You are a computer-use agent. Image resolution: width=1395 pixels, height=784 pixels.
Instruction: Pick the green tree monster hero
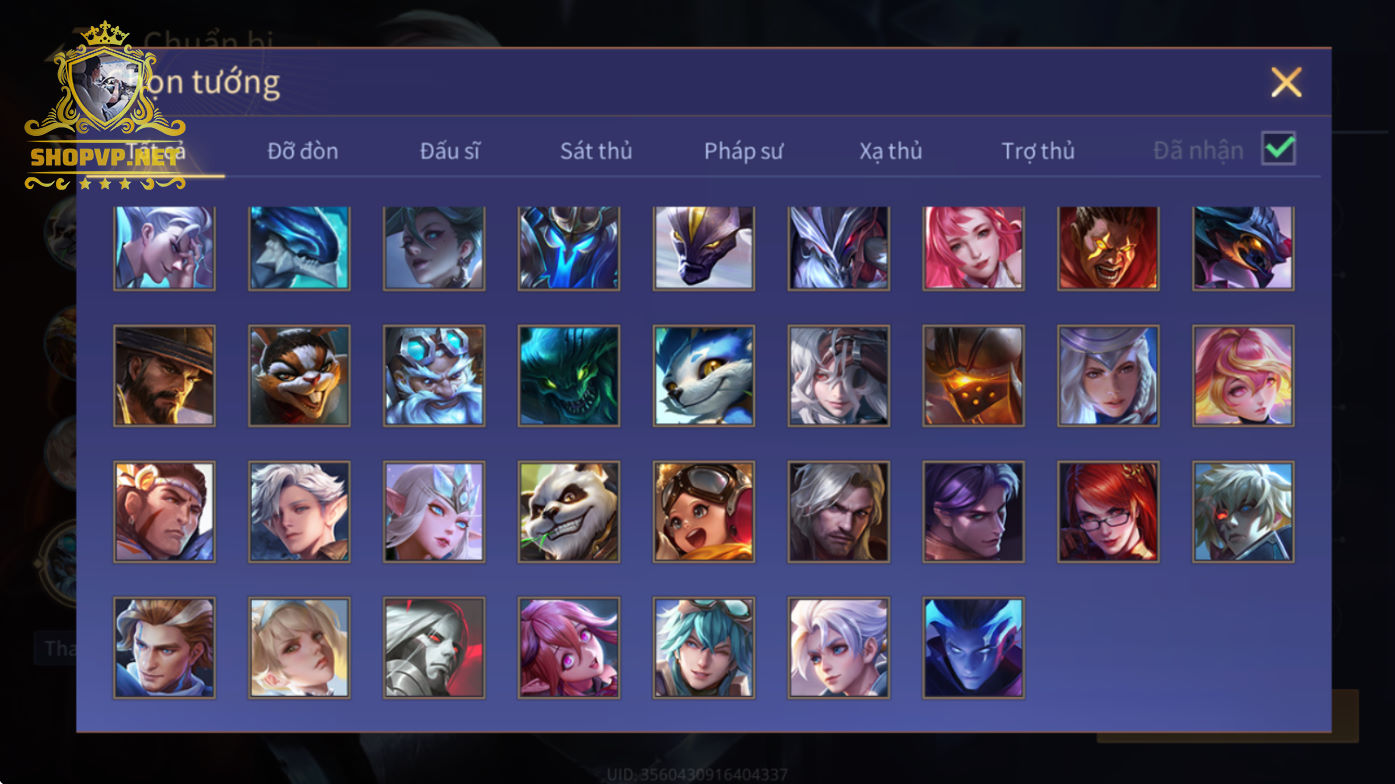pyautogui.click(x=569, y=375)
